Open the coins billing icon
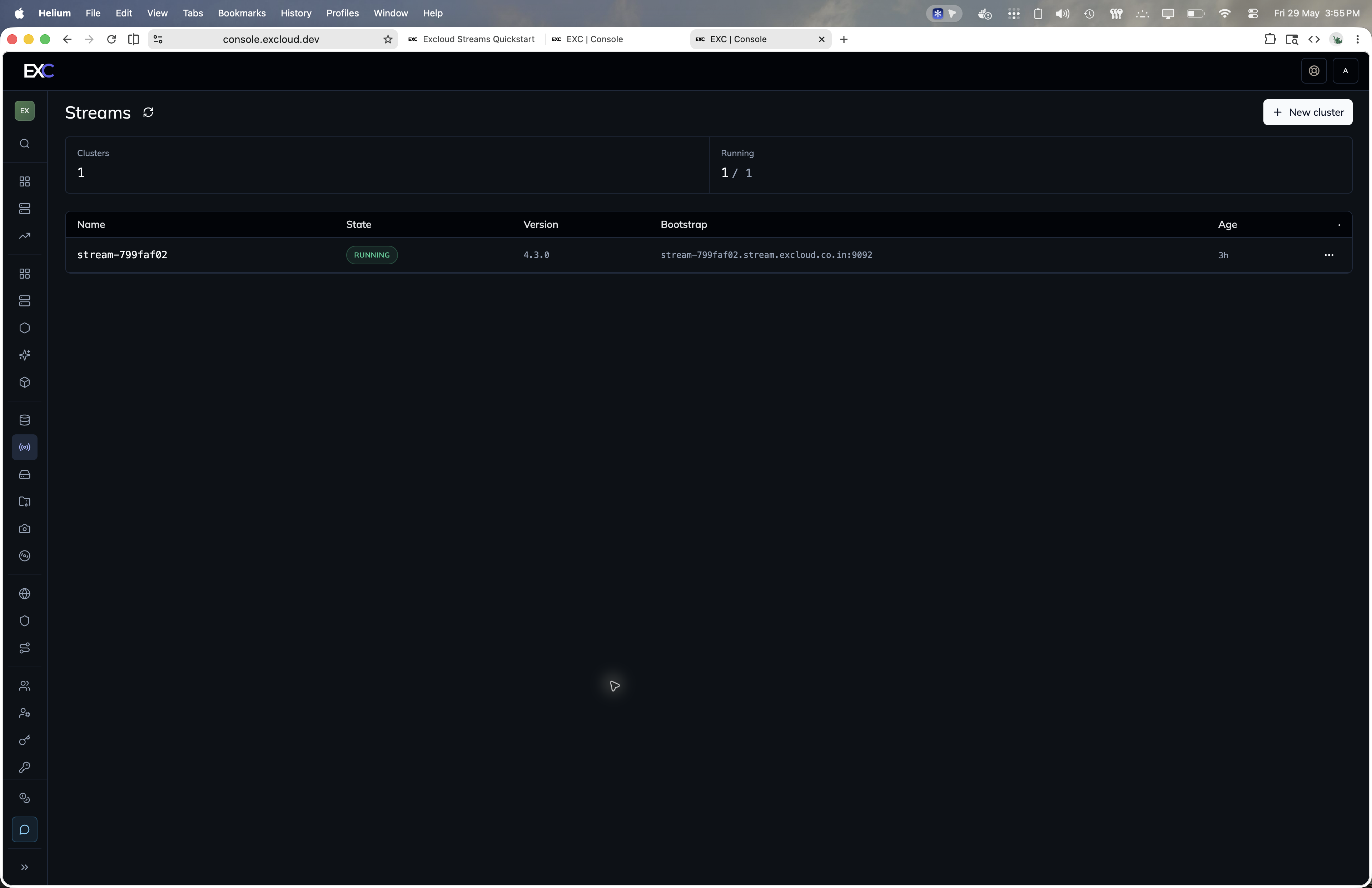Viewport: 1372px width, 888px height. (x=24, y=798)
